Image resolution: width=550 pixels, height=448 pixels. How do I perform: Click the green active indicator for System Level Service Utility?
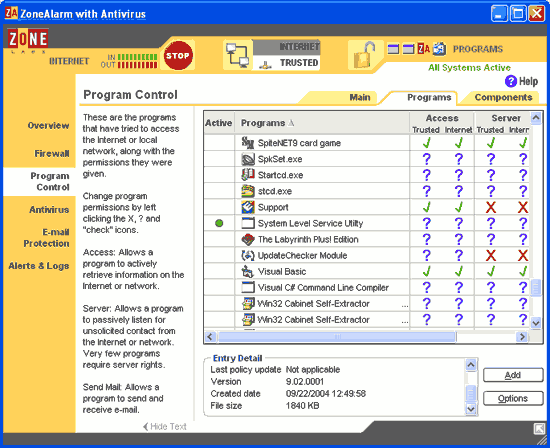pos(219,223)
